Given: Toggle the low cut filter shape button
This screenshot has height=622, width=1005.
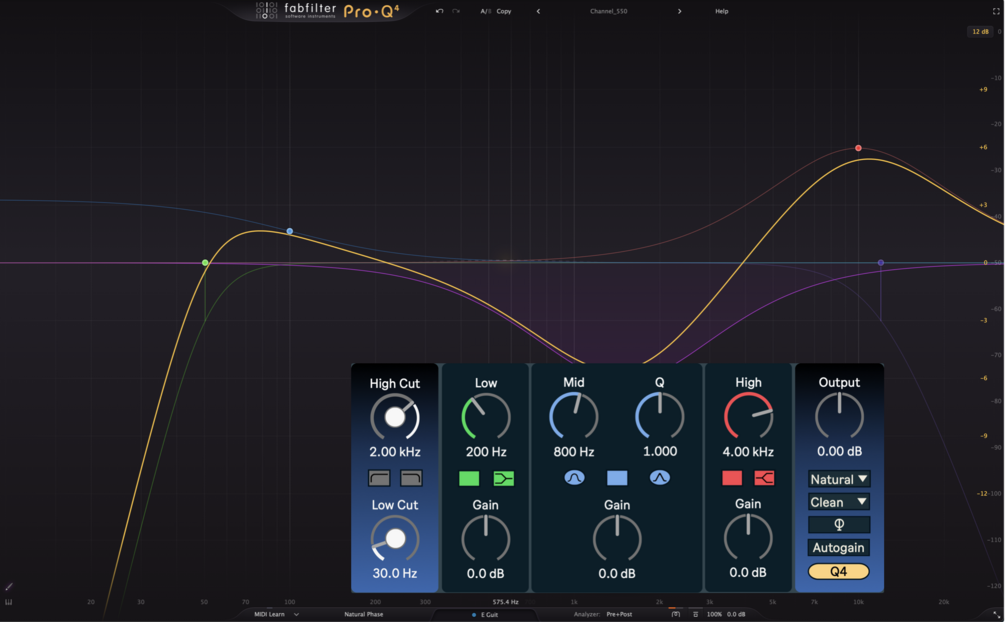Looking at the screenshot, I should coord(379,478).
